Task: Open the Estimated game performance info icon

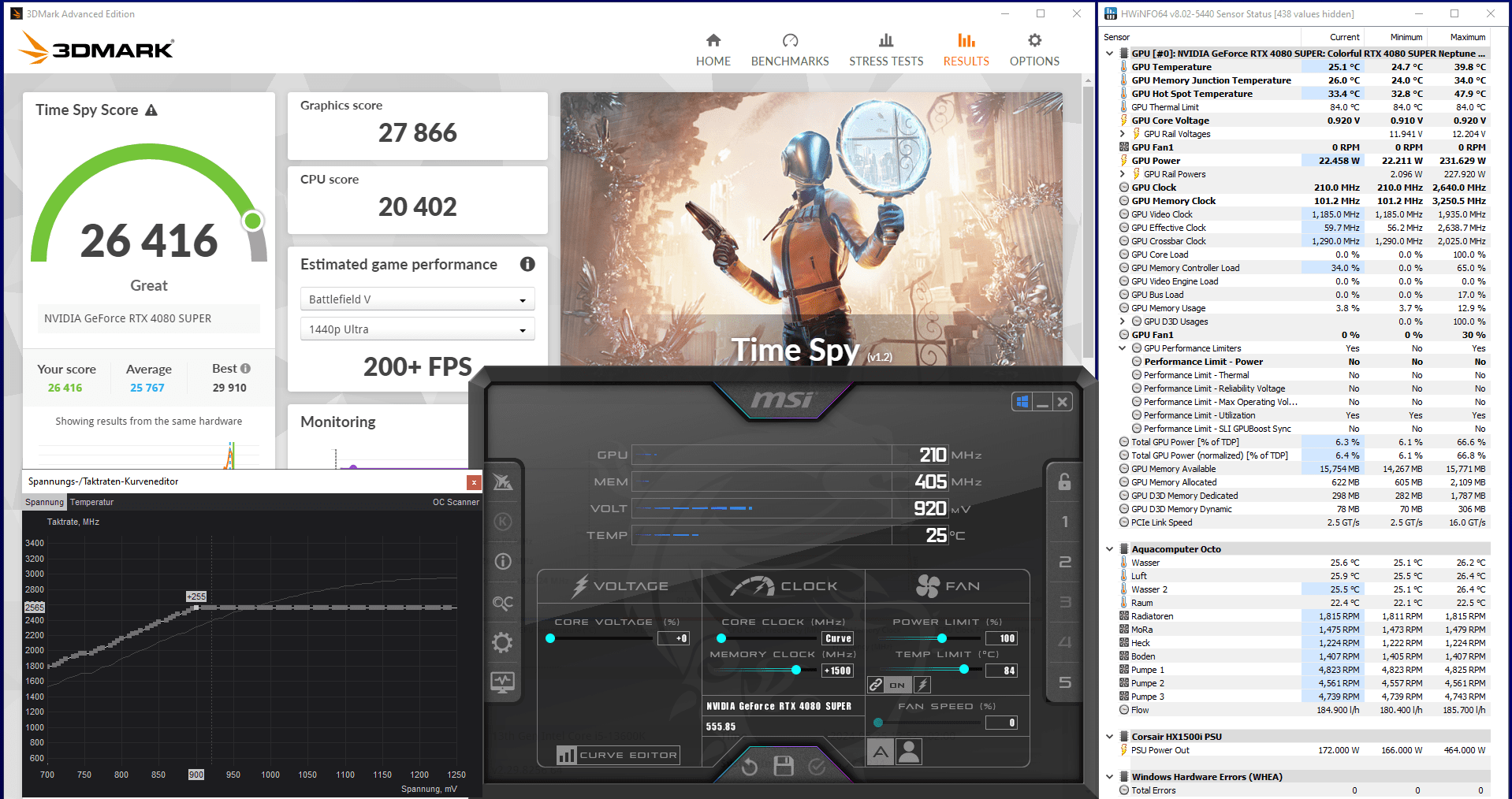Action: pyautogui.click(x=527, y=265)
